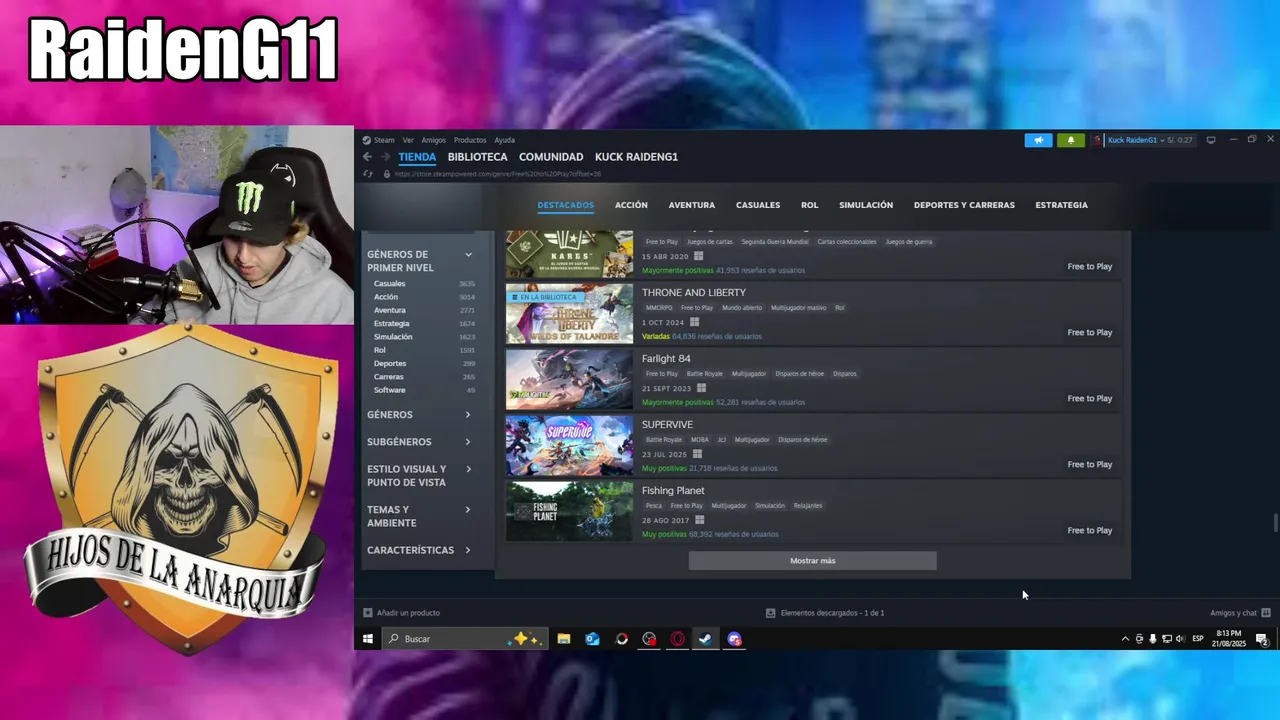
Task: Open File Explorer from the taskbar
Action: 564,639
